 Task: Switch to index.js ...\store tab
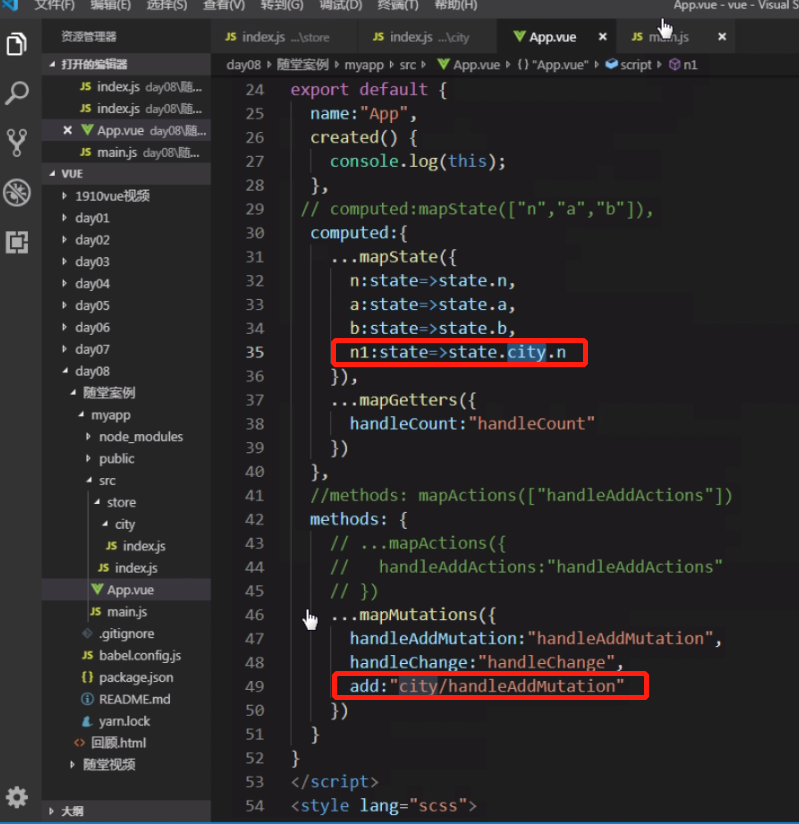point(284,37)
